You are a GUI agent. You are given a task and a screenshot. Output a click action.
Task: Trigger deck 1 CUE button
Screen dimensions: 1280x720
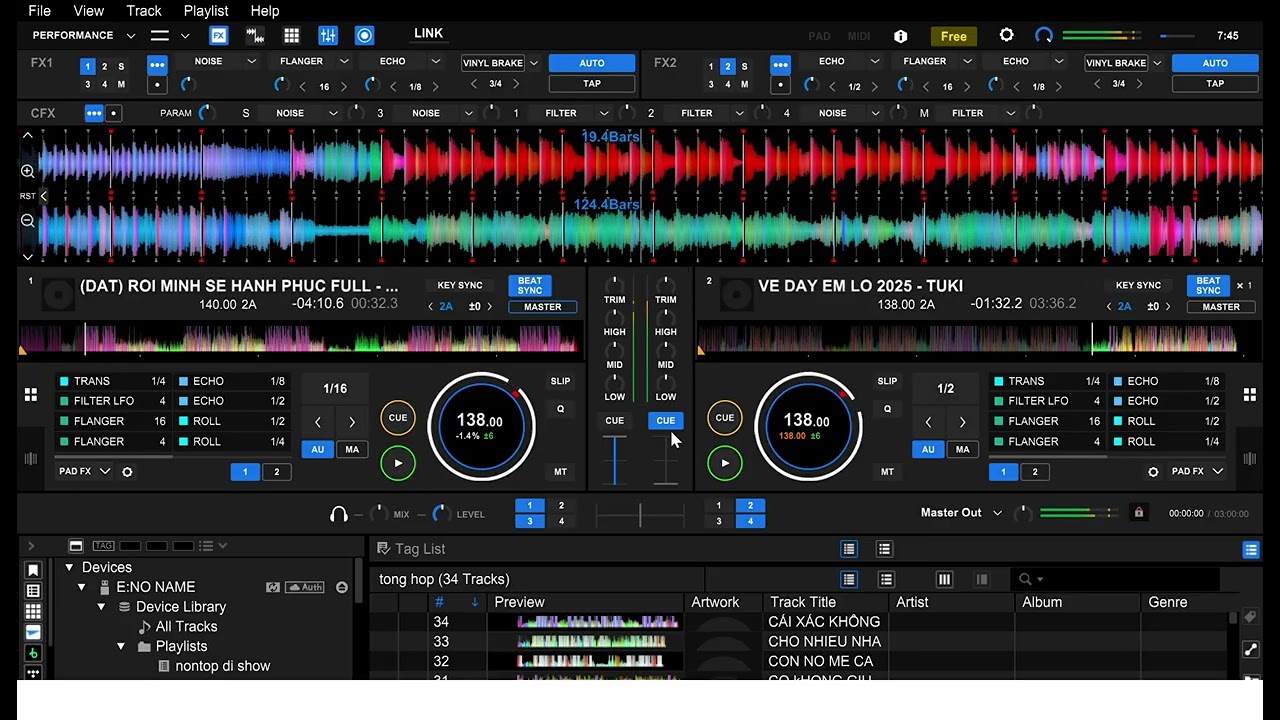coord(398,418)
